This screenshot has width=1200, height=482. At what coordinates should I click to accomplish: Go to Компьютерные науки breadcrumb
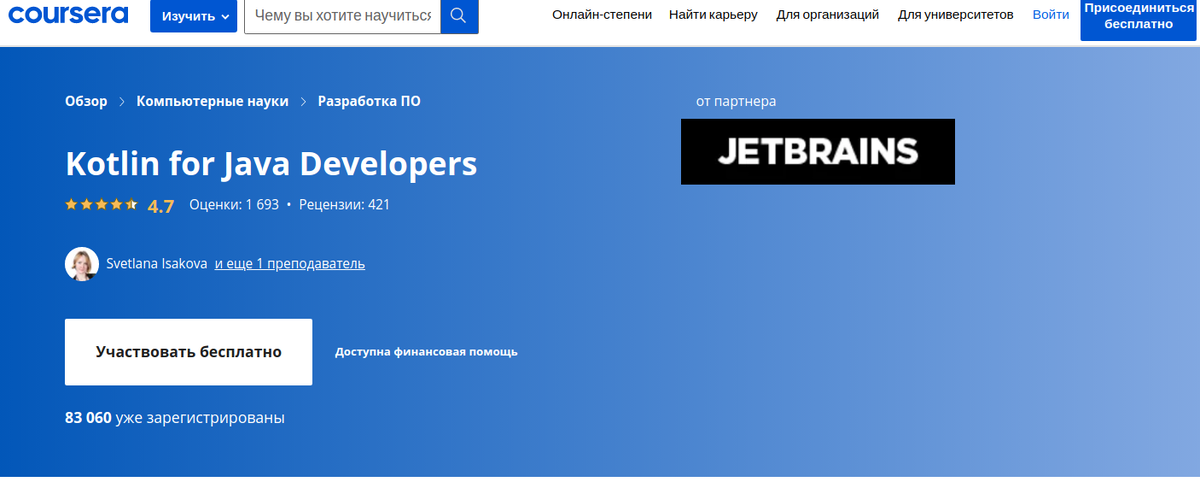[212, 101]
